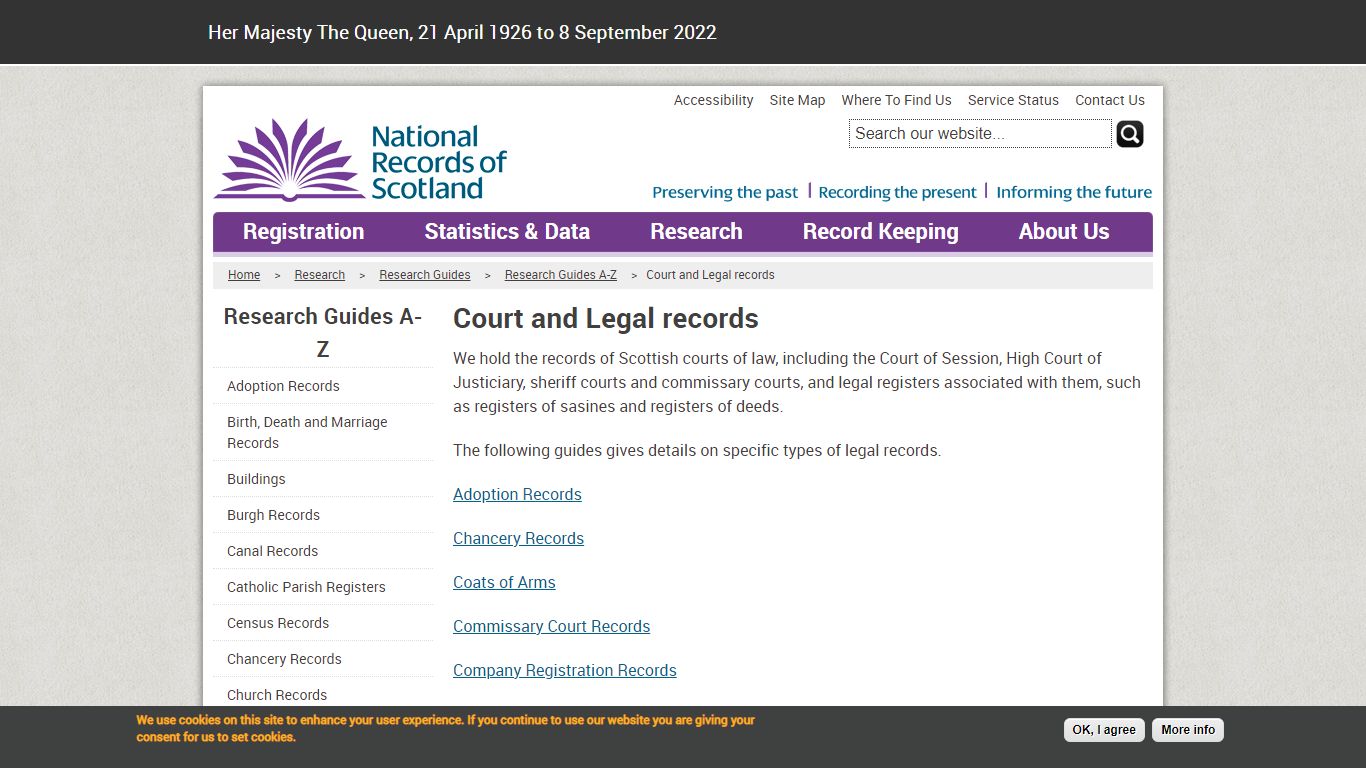This screenshot has width=1366, height=768.
Task: Check the Service Status page
Action: click(1013, 100)
